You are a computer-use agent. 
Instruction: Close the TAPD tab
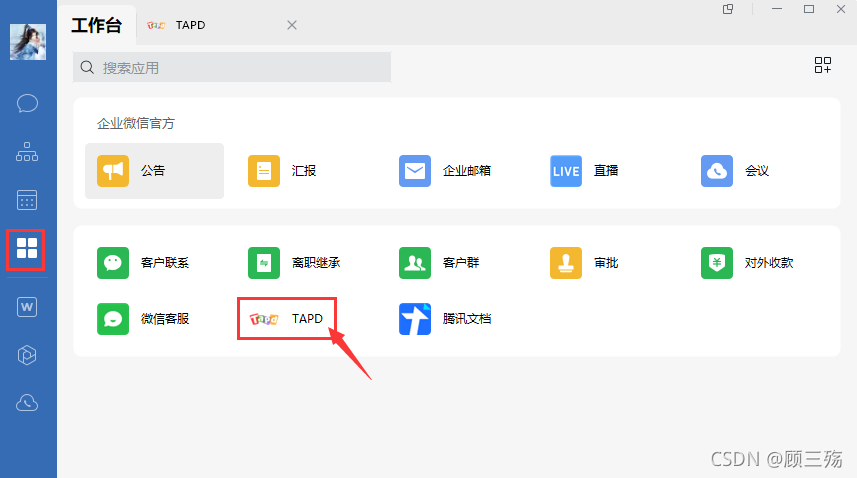(x=292, y=25)
